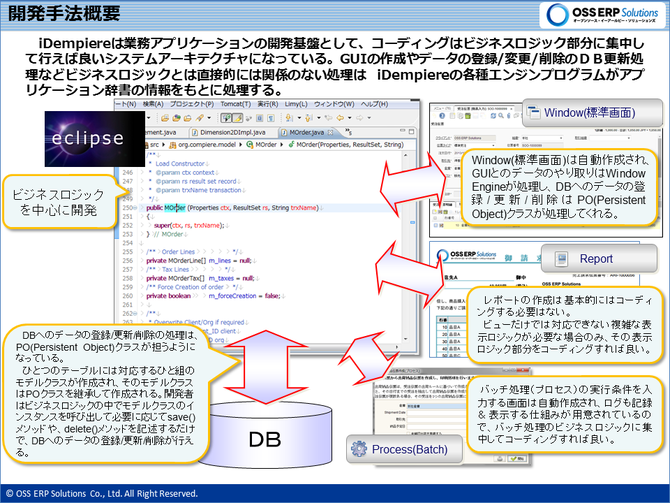
Task: Close the MOrder.java editor tab
Action: [x=330, y=132]
